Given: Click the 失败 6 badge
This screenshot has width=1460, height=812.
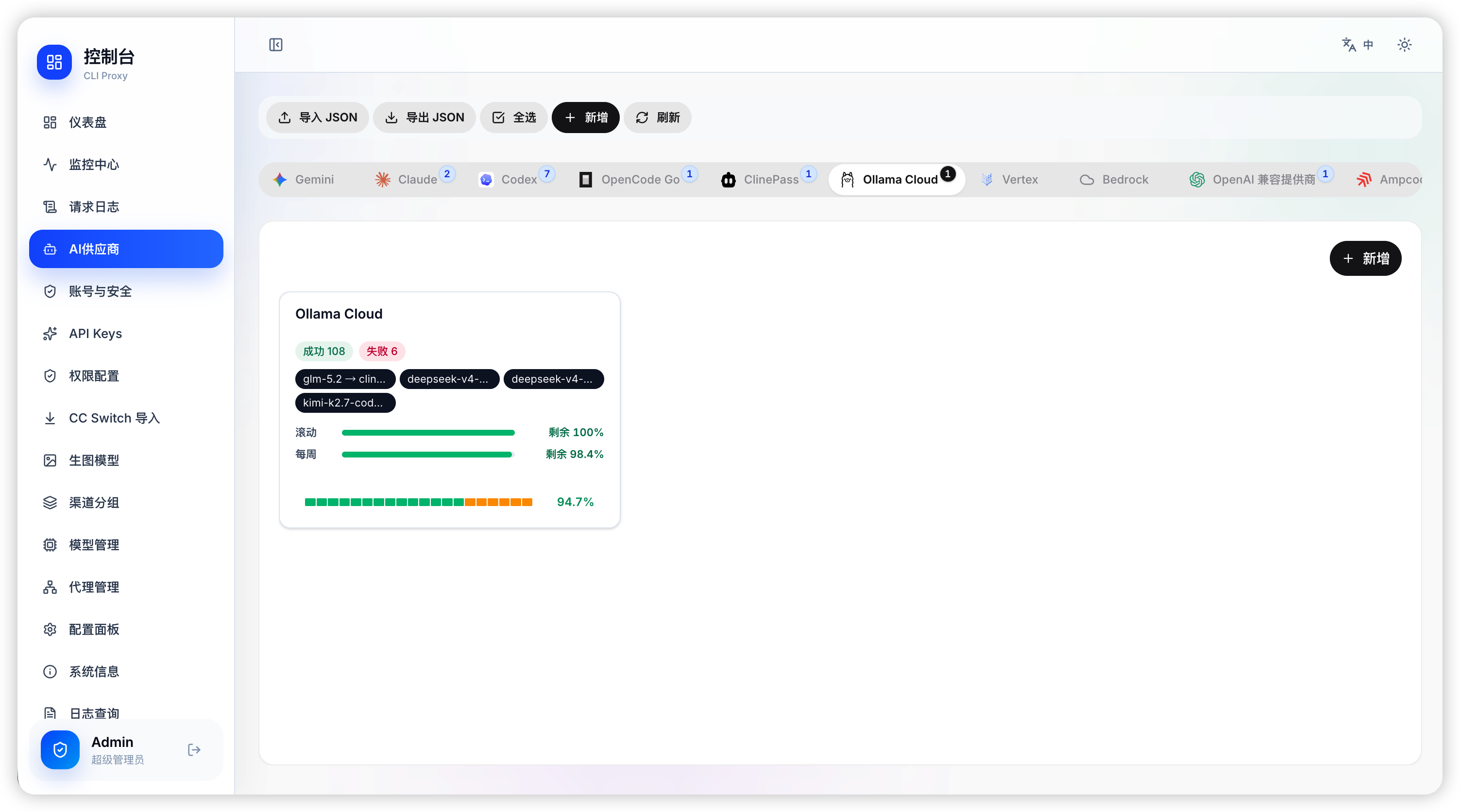Looking at the screenshot, I should (x=381, y=351).
